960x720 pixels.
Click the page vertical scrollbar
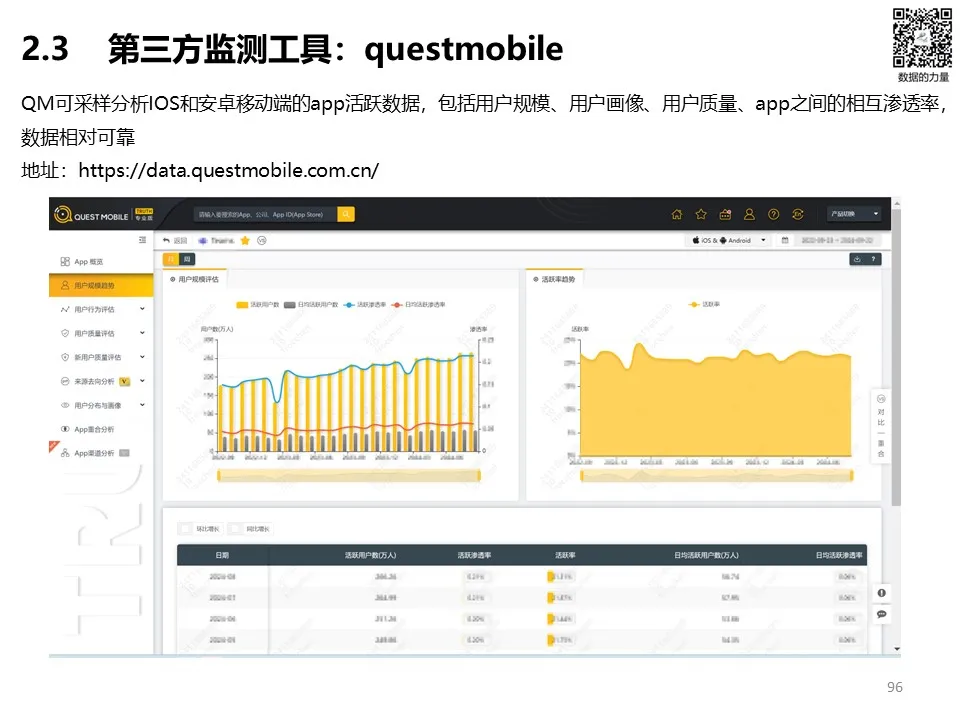click(896, 358)
